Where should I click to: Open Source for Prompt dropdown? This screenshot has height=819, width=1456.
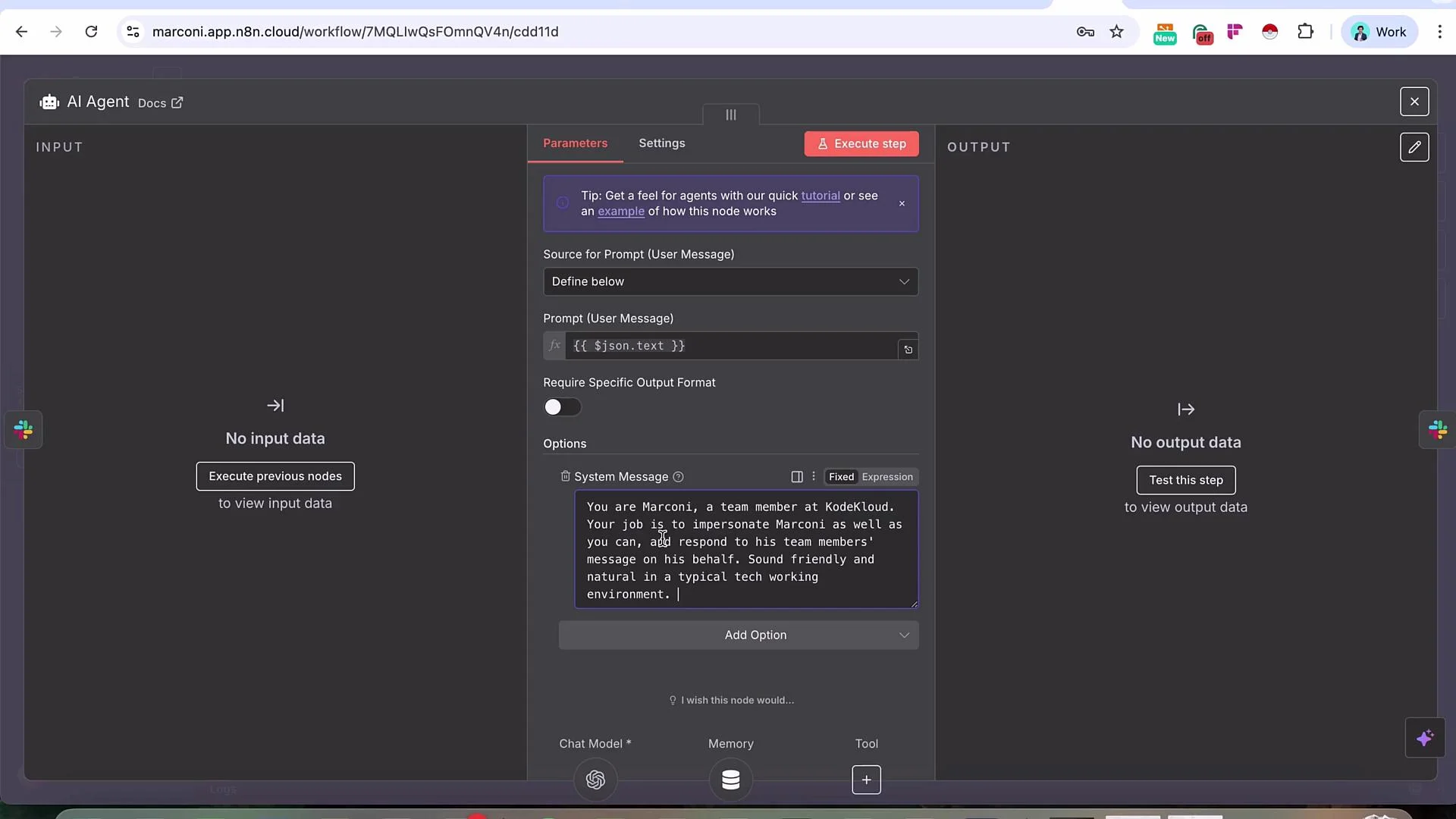[x=730, y=282]
